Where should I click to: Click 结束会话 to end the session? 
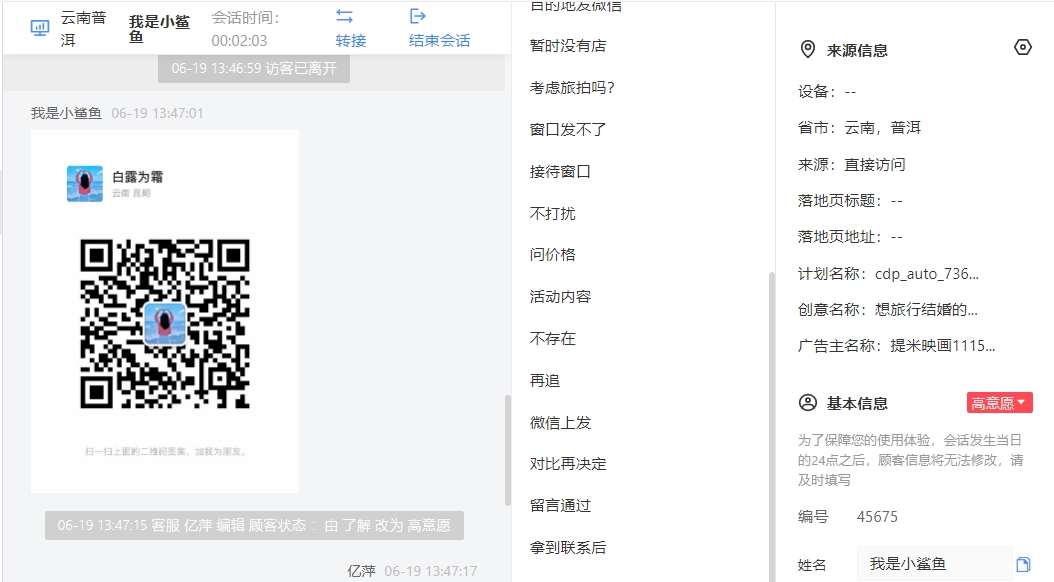440,40
